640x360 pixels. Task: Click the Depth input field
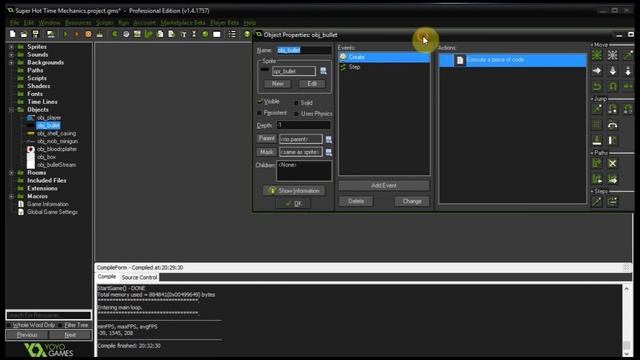coord(304,125)
